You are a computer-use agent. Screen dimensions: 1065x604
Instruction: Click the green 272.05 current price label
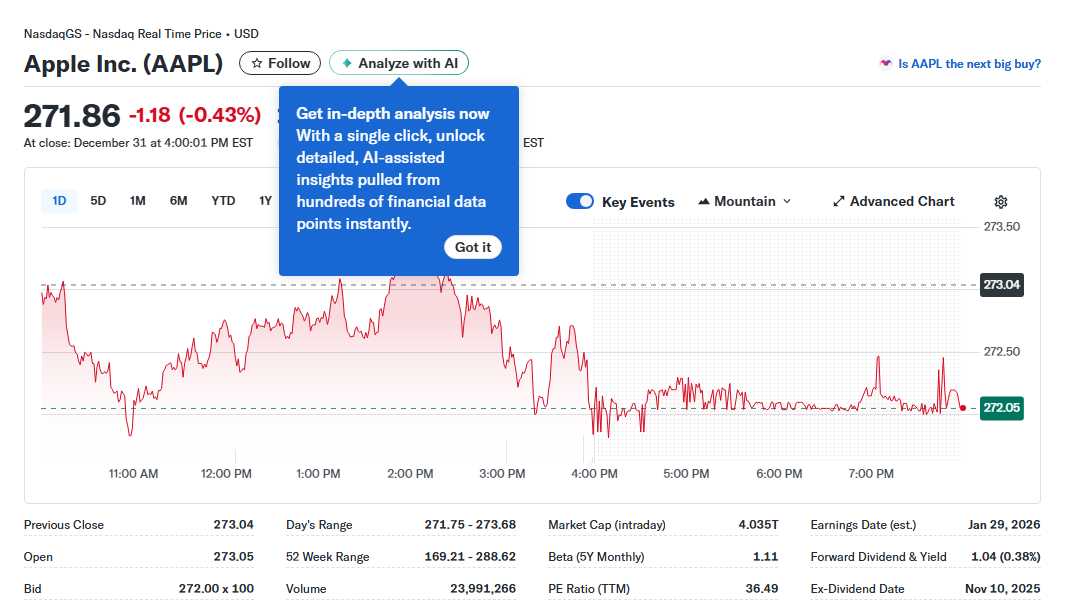[x=1001, y=408]
